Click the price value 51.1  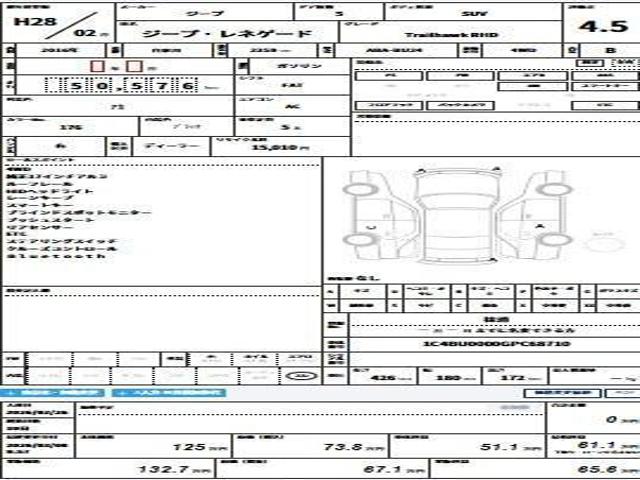pos(498,447)
